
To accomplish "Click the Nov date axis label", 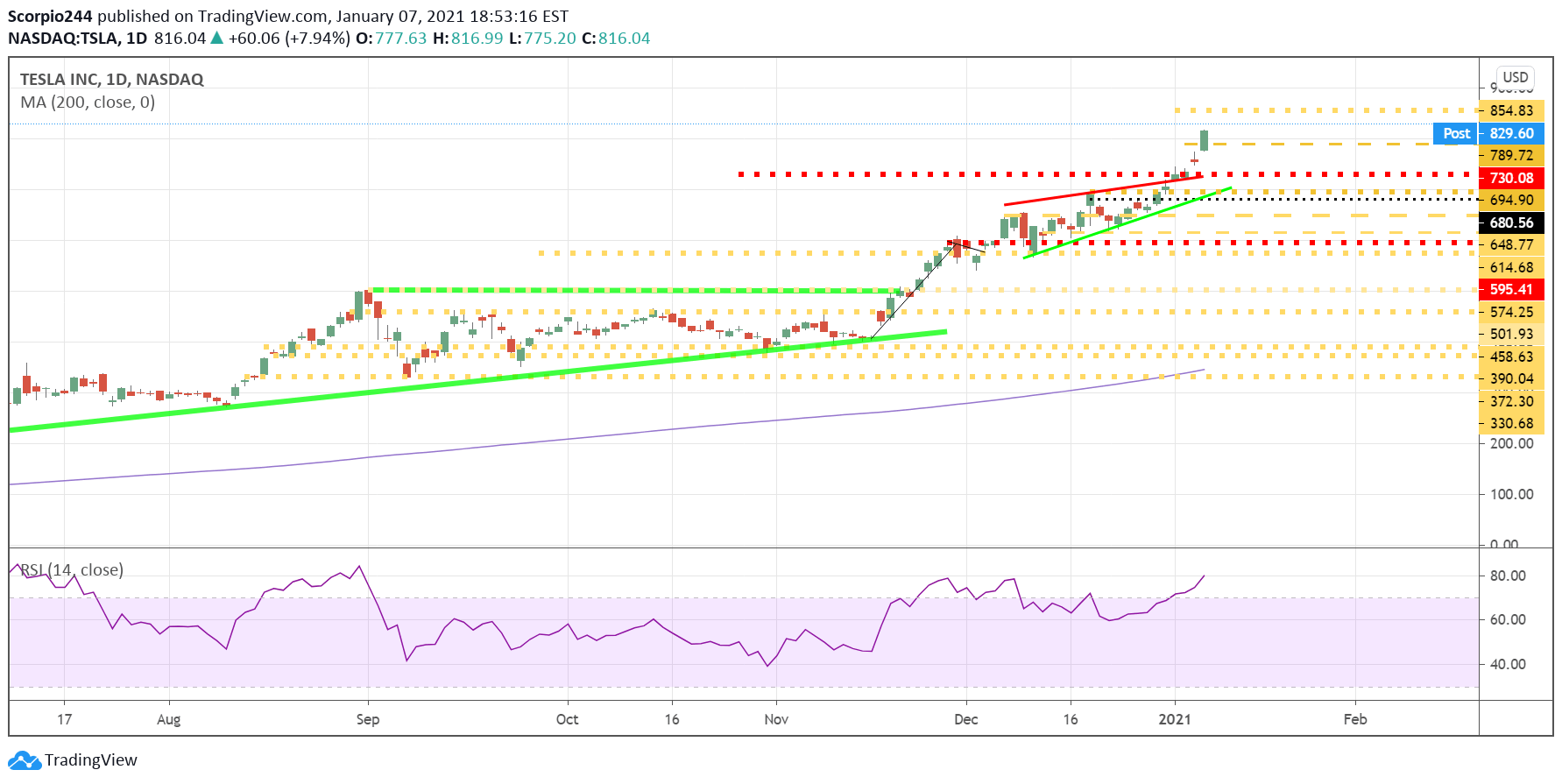I will pos(776,719).
